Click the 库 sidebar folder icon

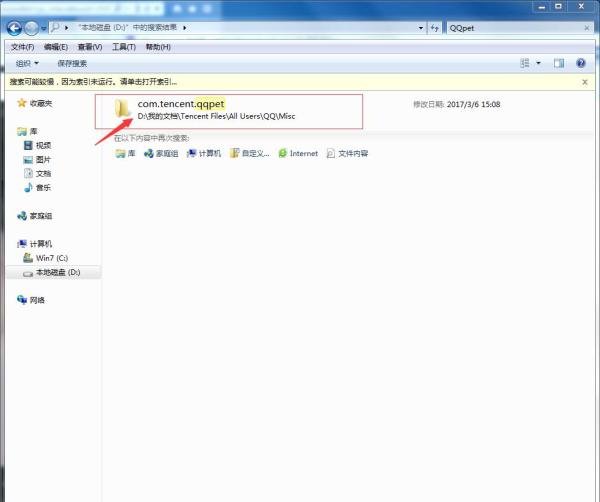click(22, 132)
